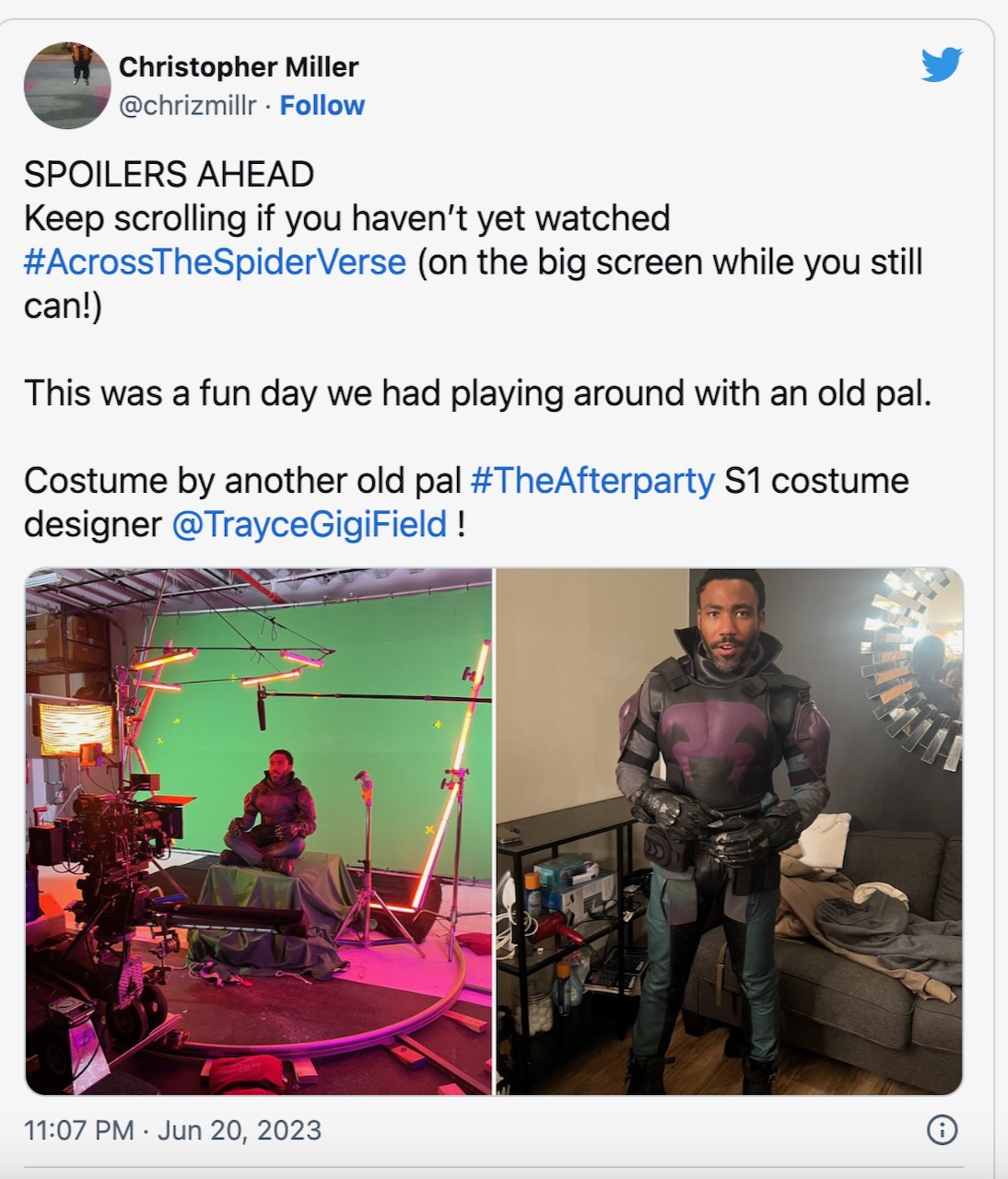The width and height of the screenshot is (1008, 1179).
Task: Open the tweet info circle icon
Action: (x=942, y=1130)
